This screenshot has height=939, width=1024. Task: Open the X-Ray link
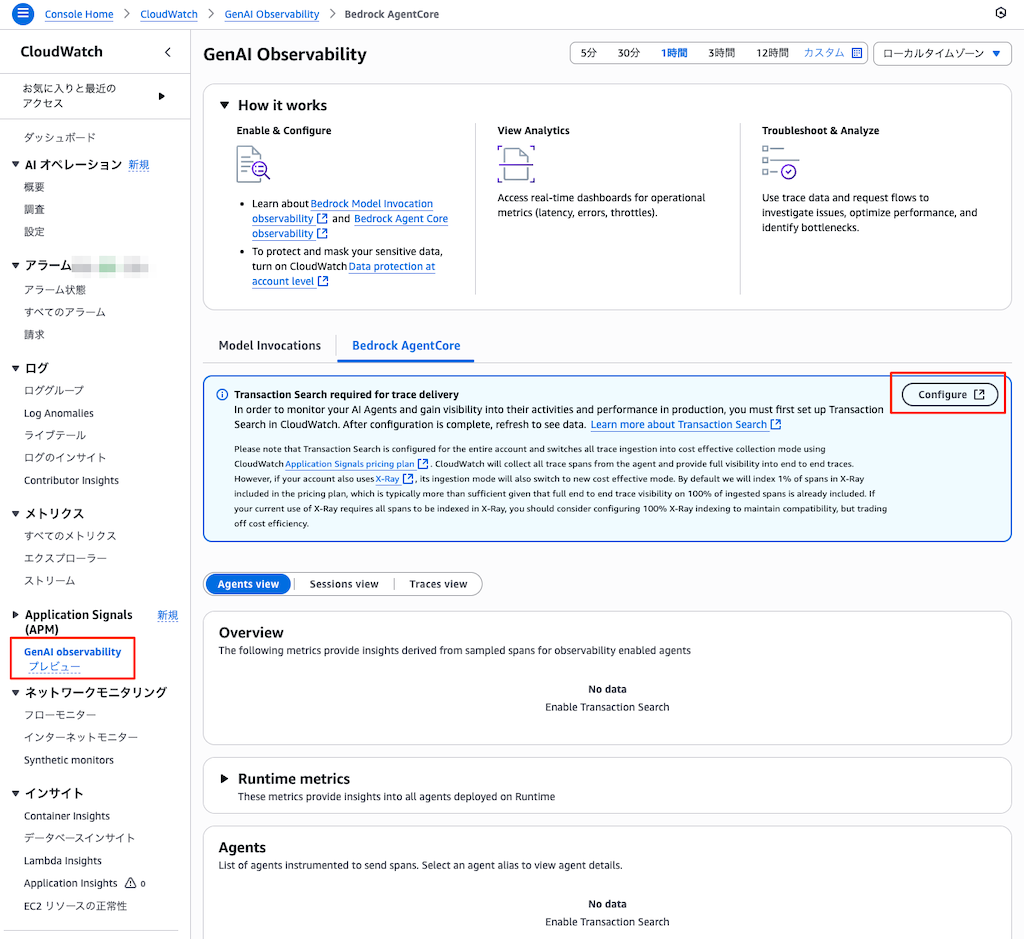(x=387, y=479)
